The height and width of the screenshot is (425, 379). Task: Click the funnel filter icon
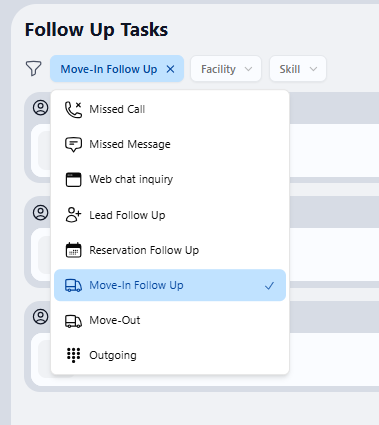point(33,68)
